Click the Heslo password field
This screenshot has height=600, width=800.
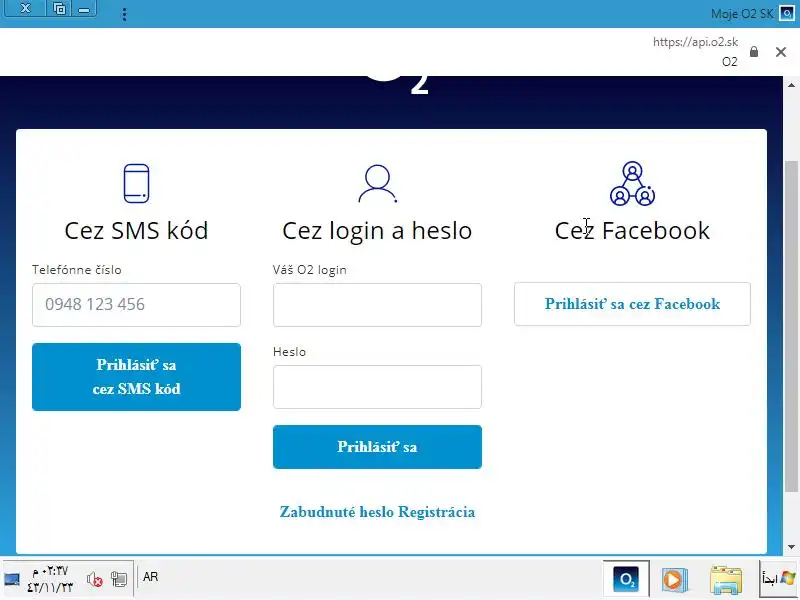tap(377, 387)
